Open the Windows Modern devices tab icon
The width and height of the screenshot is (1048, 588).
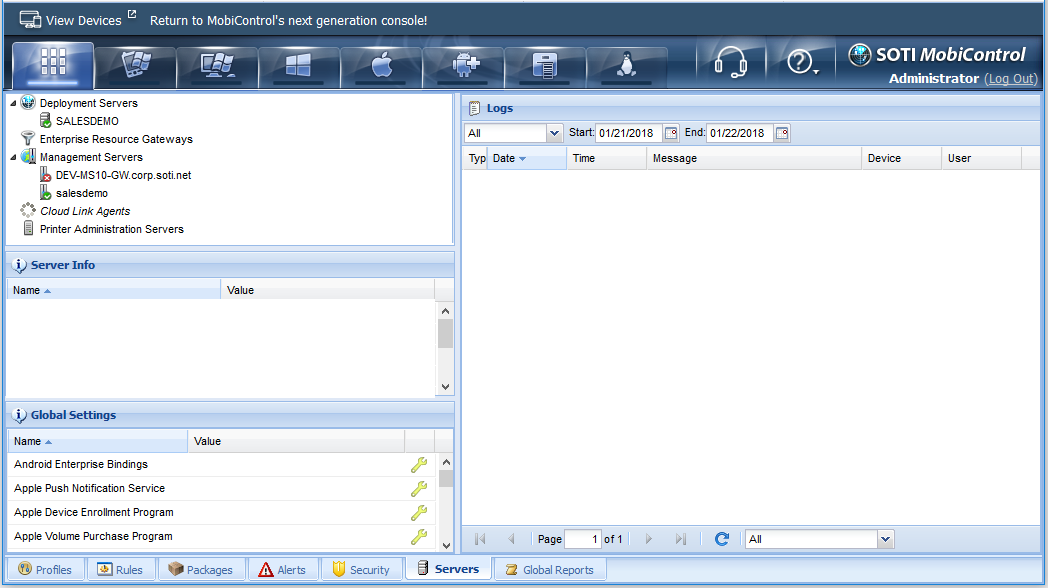[299, 65]
